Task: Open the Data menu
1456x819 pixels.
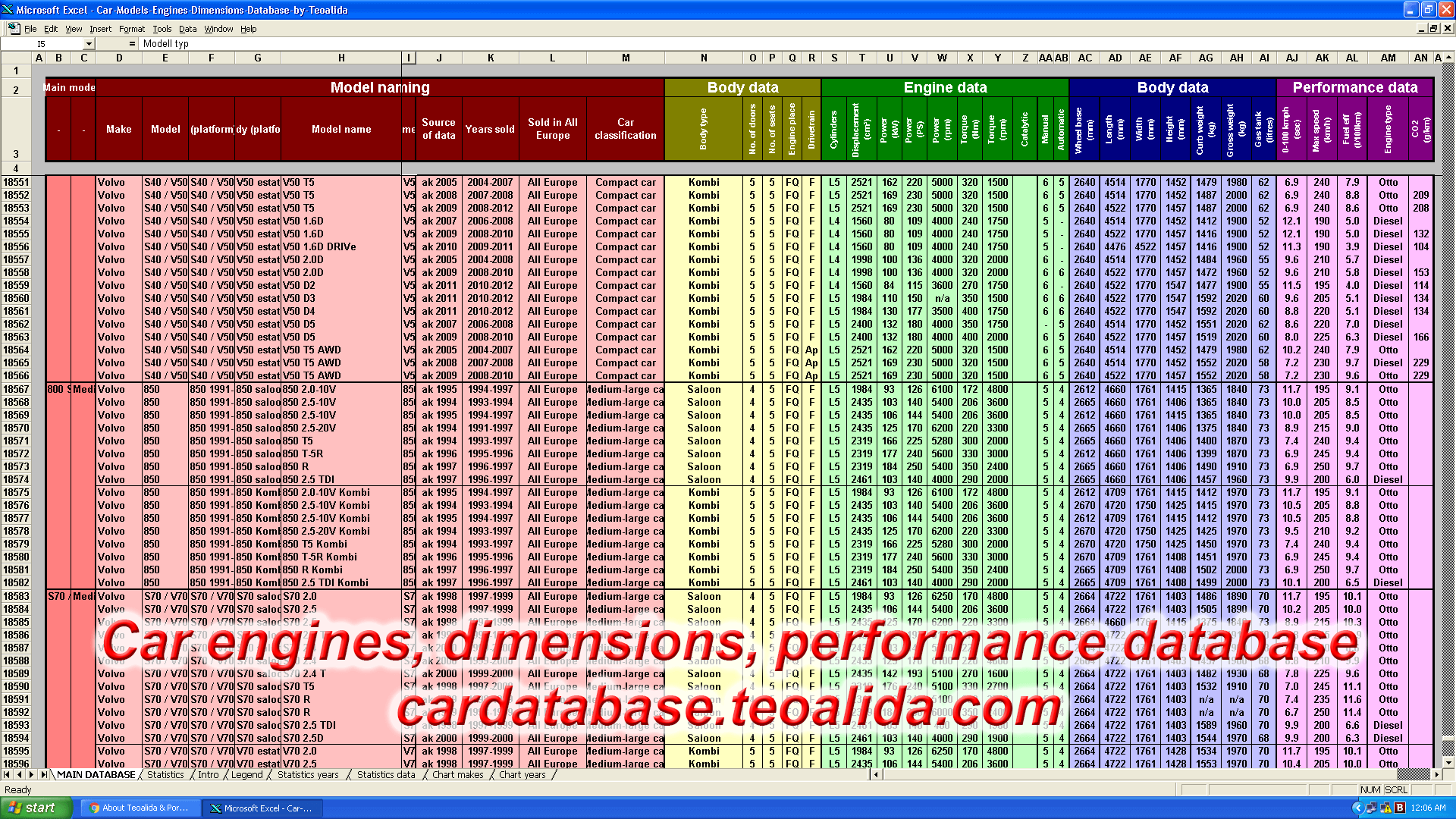Action: (188, 29)
